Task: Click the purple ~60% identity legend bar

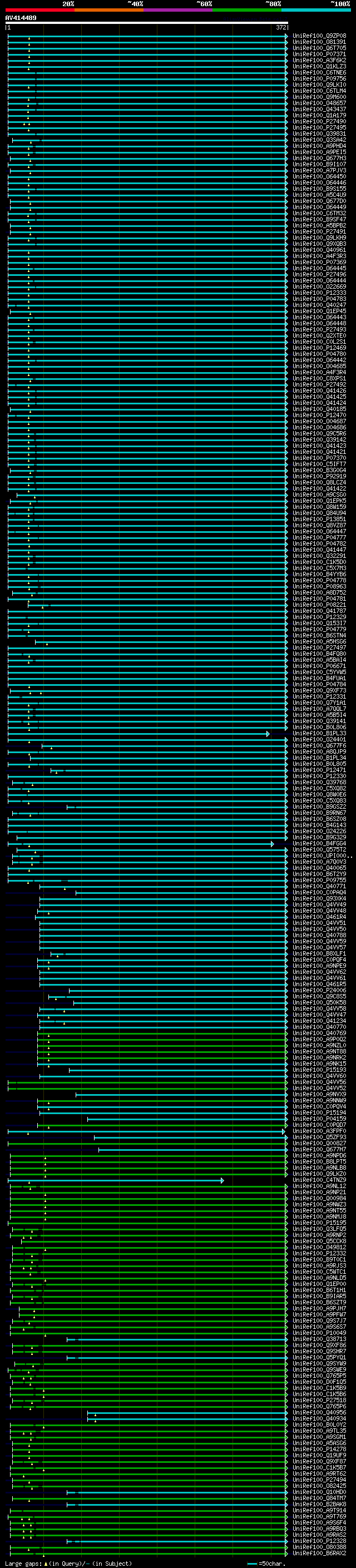Action: (x=179, y=10)
